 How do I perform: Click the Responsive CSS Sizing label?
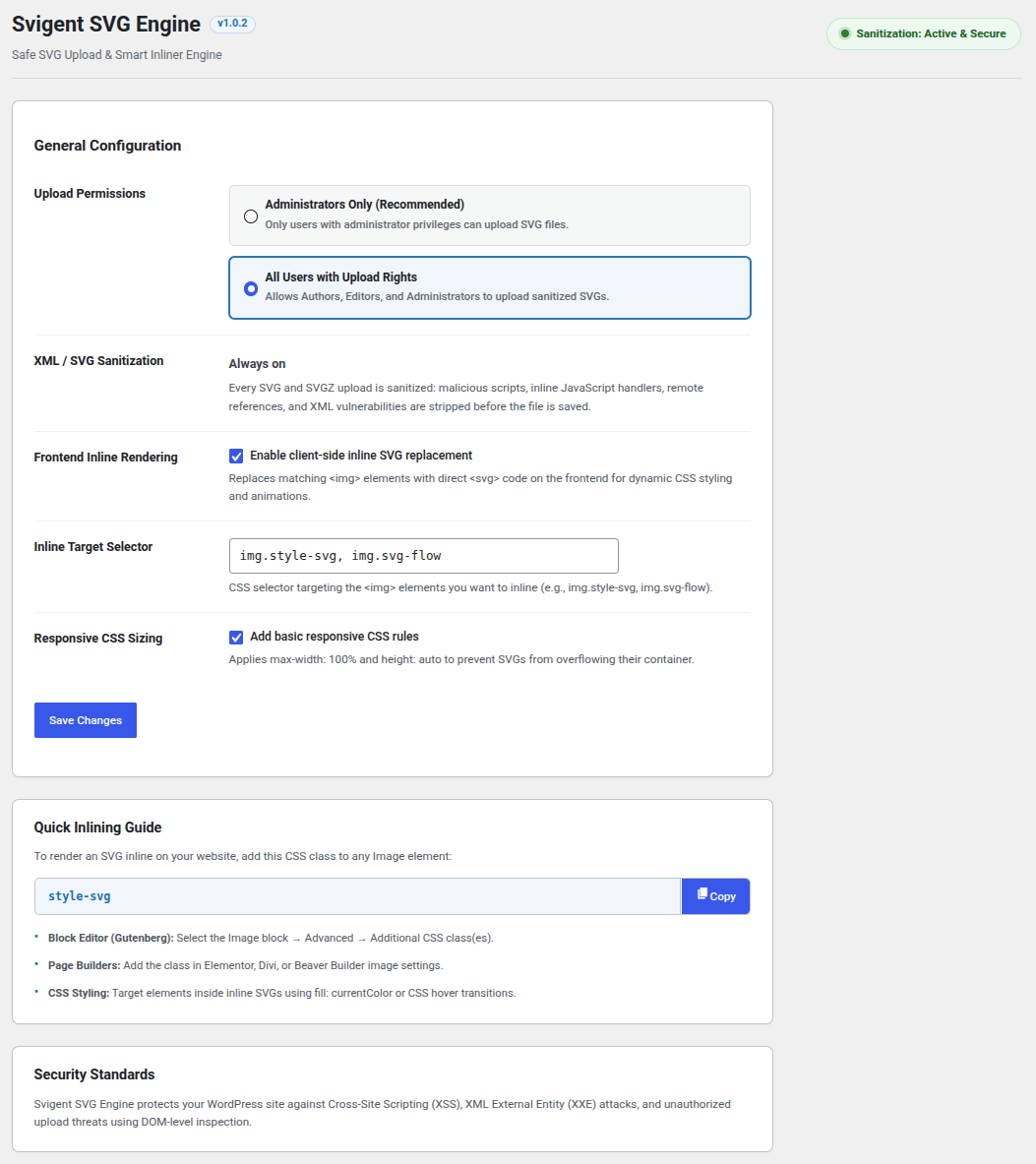click(x=98, y=639)
